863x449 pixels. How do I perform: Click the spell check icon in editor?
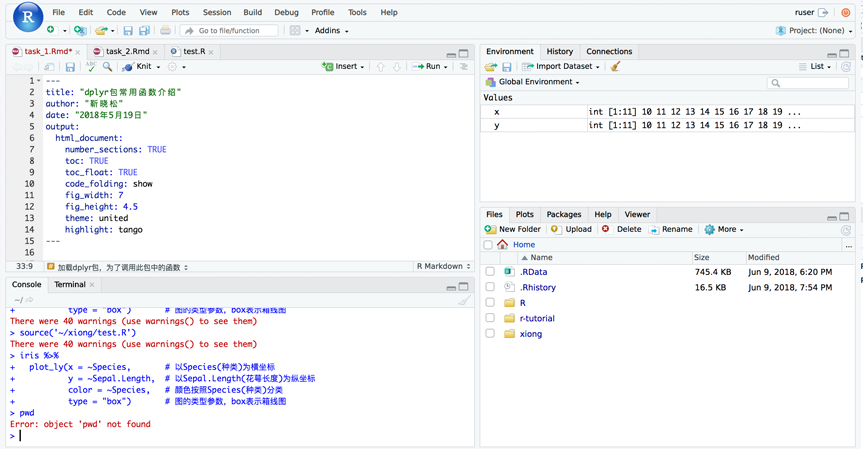click(x=91, y=67)
